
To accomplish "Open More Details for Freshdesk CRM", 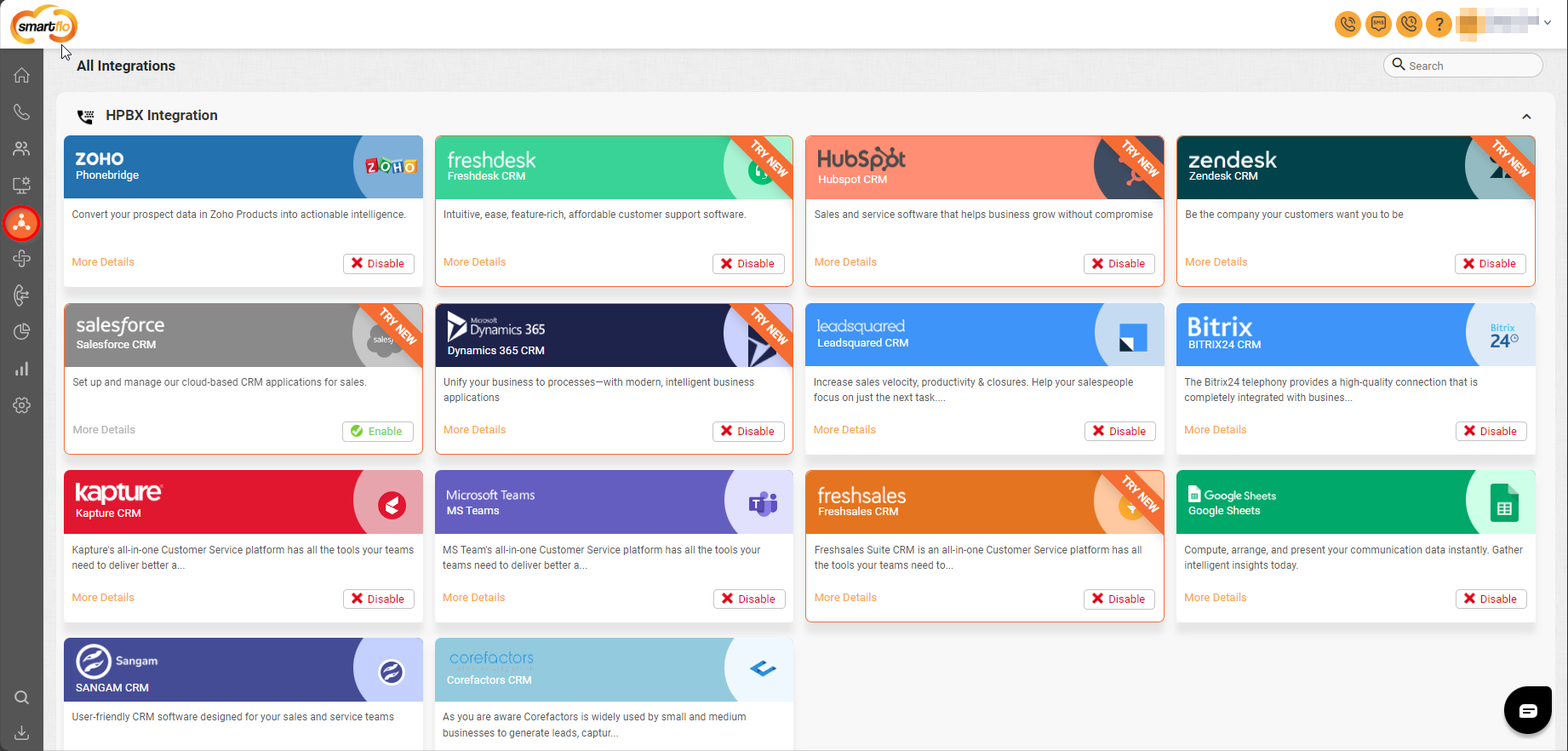I will [474, 262].
